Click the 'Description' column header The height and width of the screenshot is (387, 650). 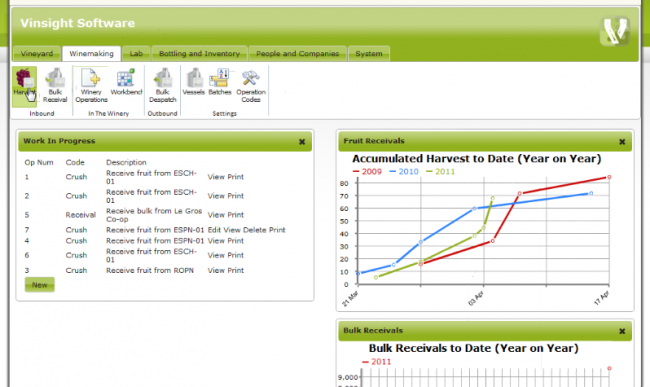(x=126, y=162)
